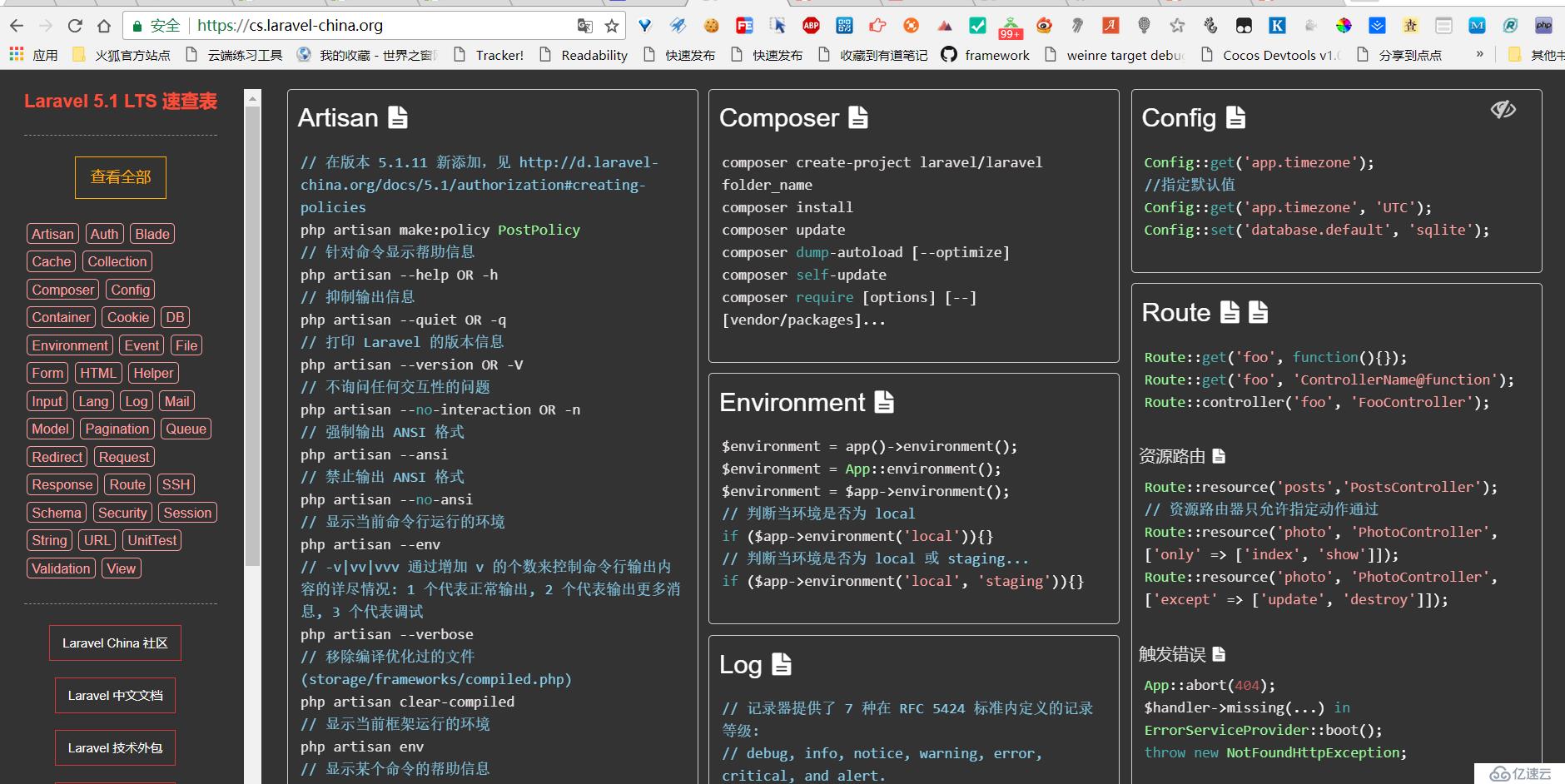The image size is (1565, 784).
Task: Open document icon beside Environment heading
Action: pyautogui.click(x=884, y=402)
